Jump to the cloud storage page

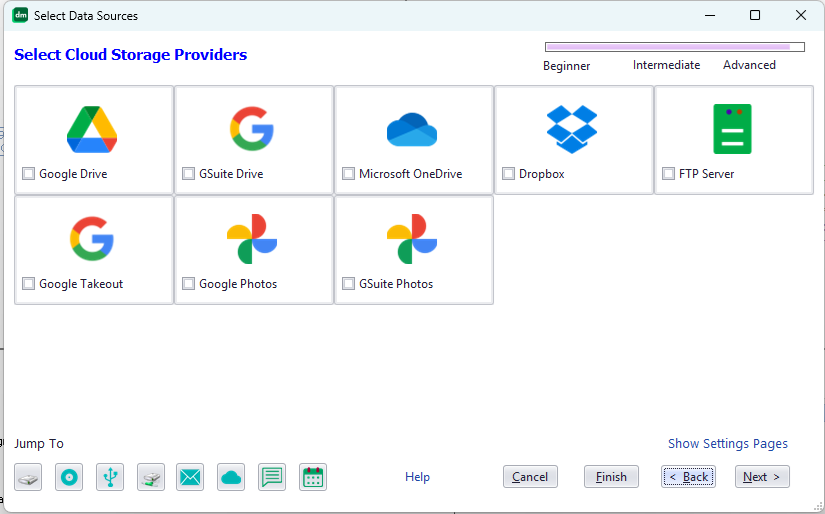(231, 477)
